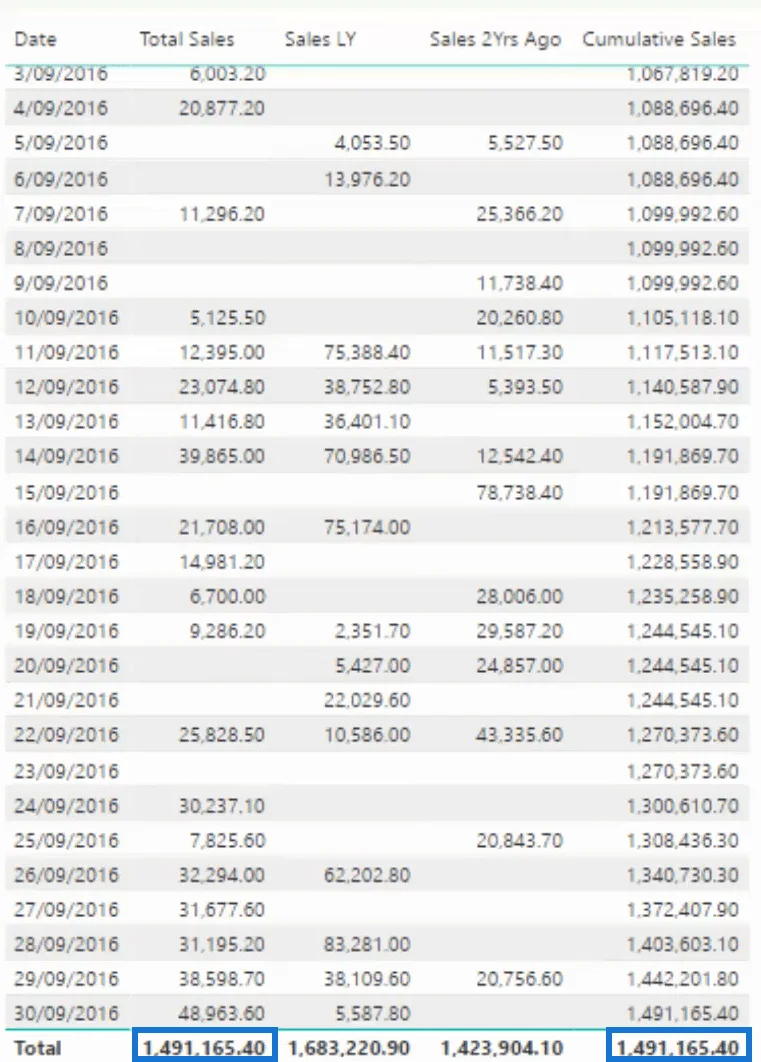This screenshot has width=761, height=1062.
Task: Select the Sales LY column header
Action: coord(320,39)
